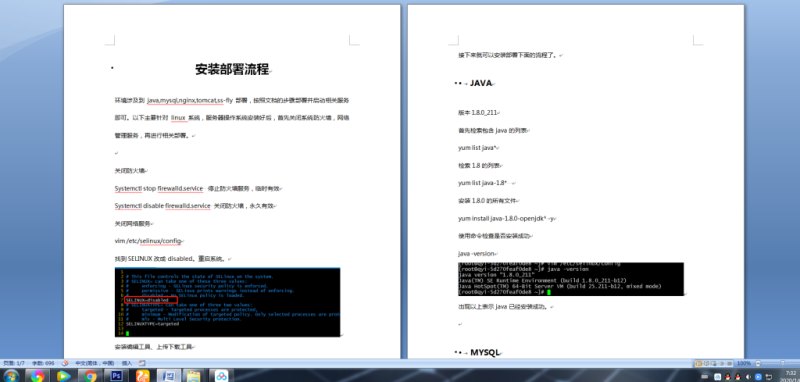This screenshot has width=800, height=382.
Task: Switch to Web Layout view
Action: (714, 363)
